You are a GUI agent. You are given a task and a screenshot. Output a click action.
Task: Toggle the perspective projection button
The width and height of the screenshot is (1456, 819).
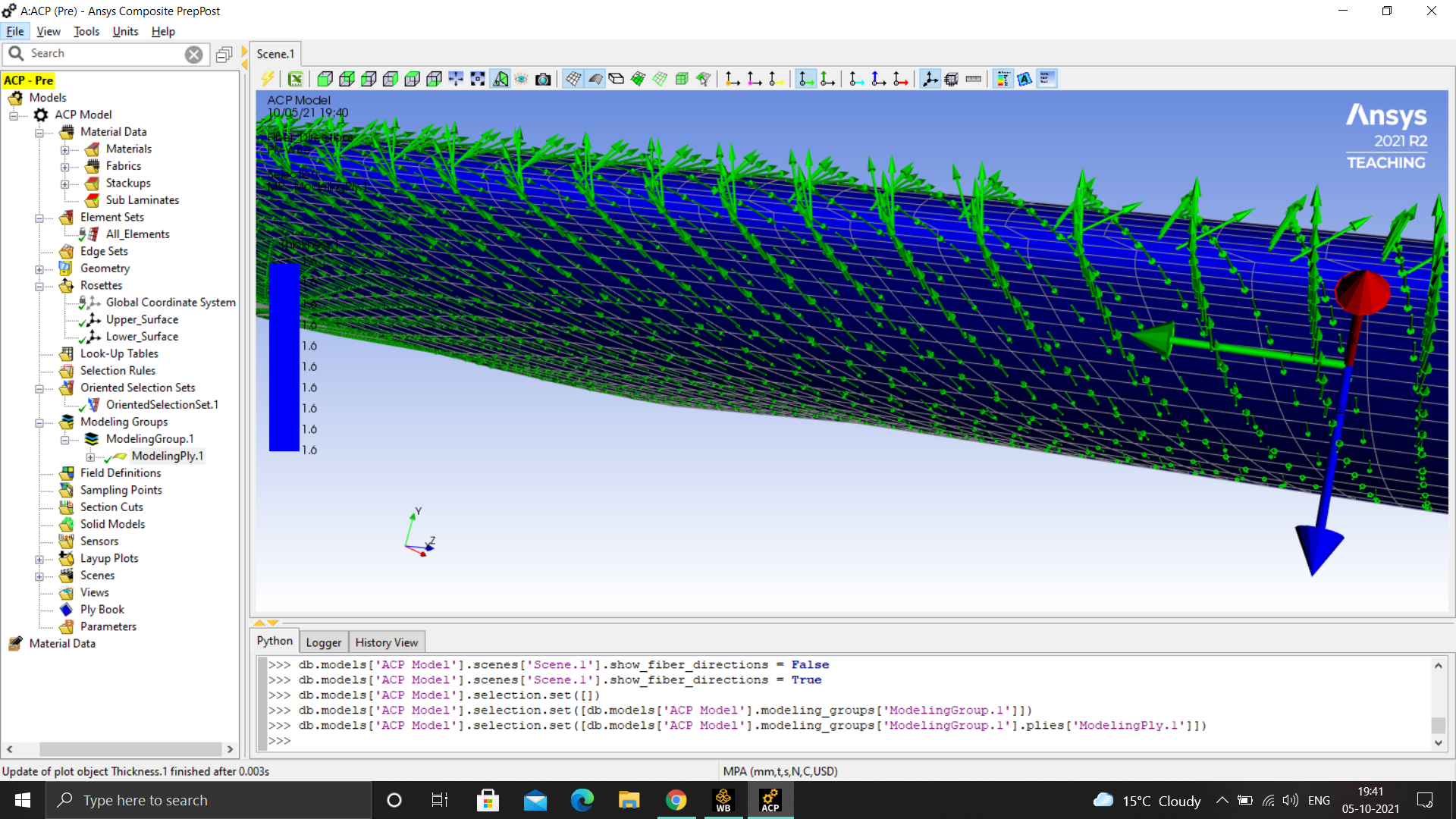point(500,79)
